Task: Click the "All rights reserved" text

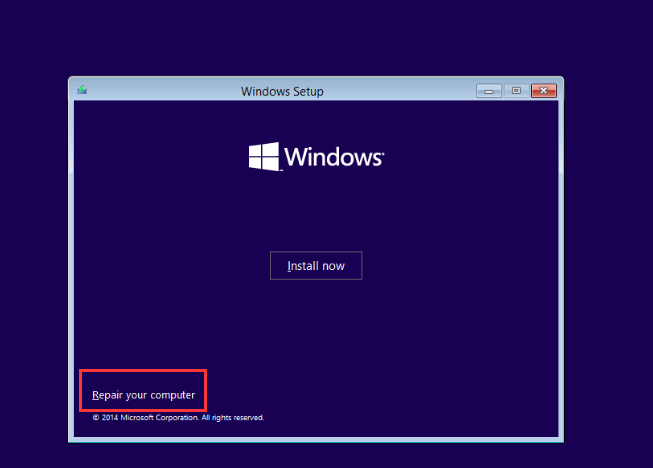Action: (236, 418)
